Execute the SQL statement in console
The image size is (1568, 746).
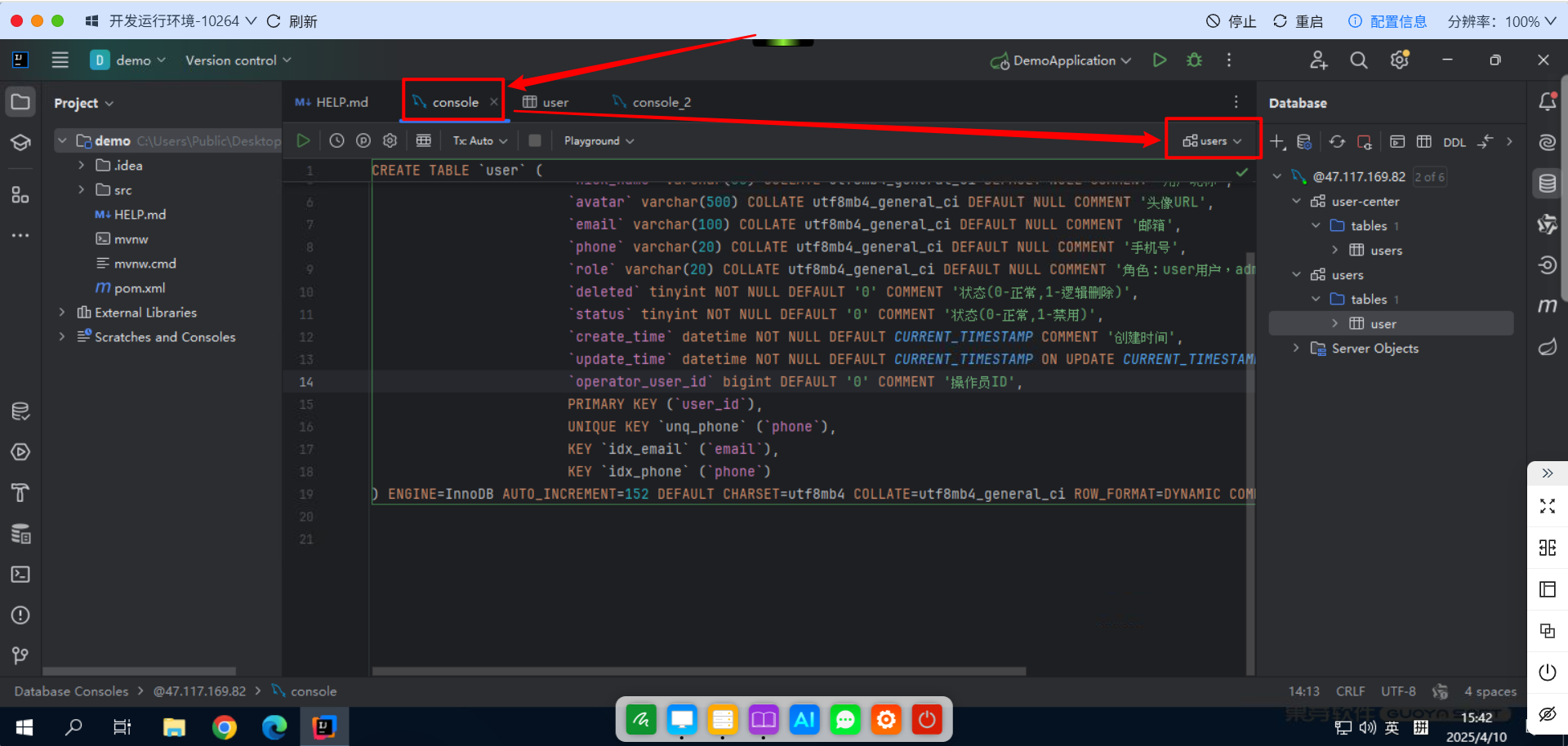(x=303, y=140)
